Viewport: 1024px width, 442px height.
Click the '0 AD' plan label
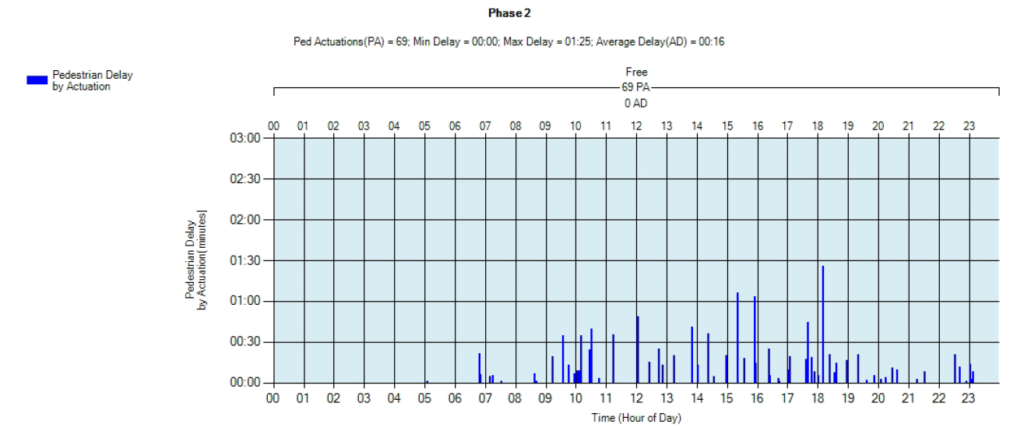point(636,103)
